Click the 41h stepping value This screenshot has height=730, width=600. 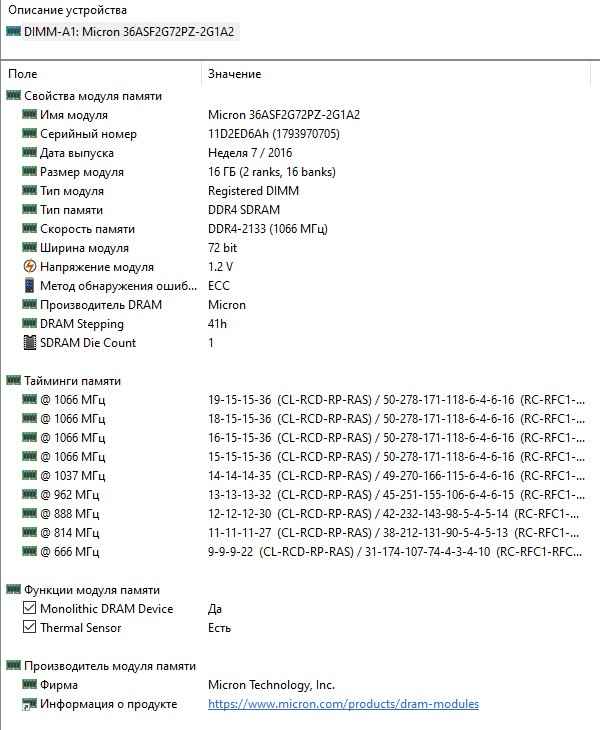click(217, 324)
